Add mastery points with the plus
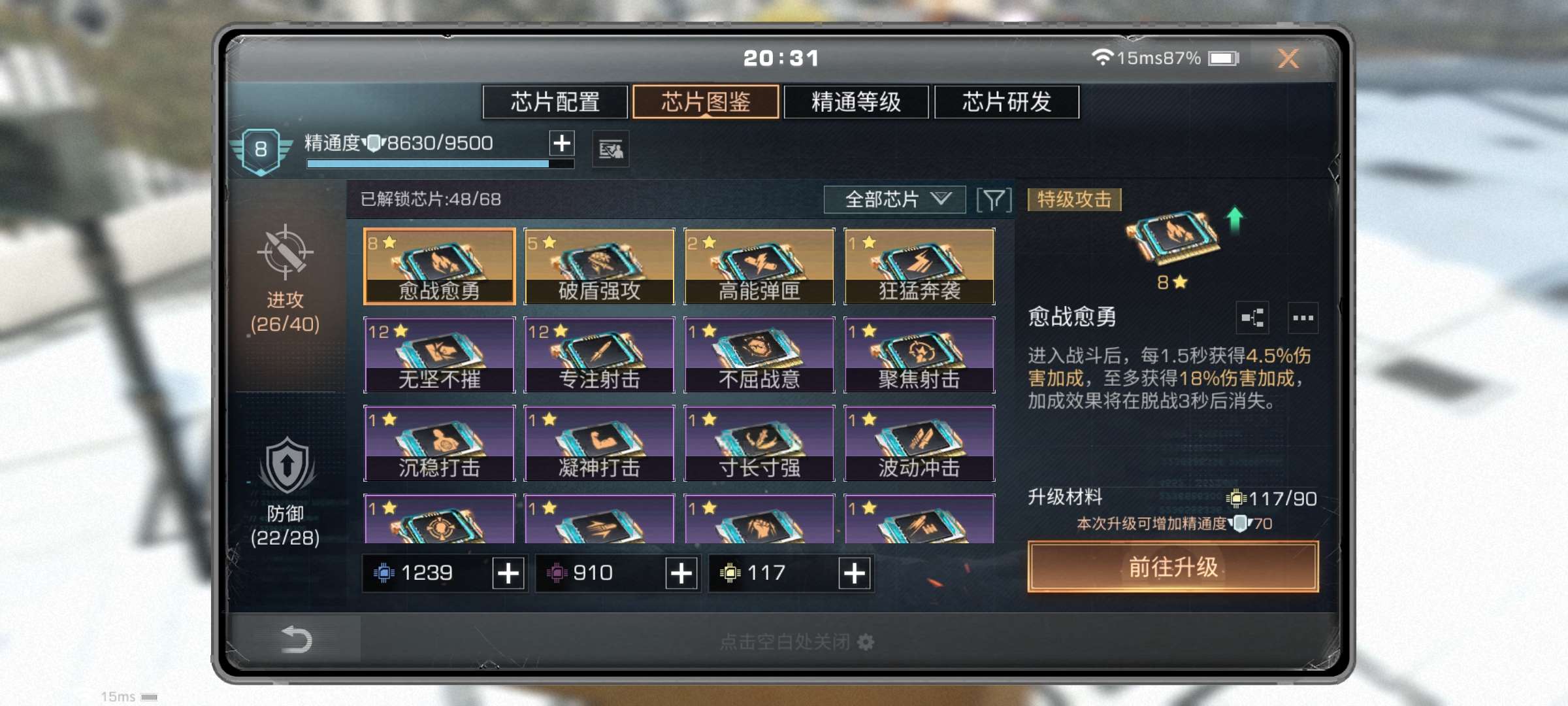This screenshot has height=706, width=1568. [562, 143]
